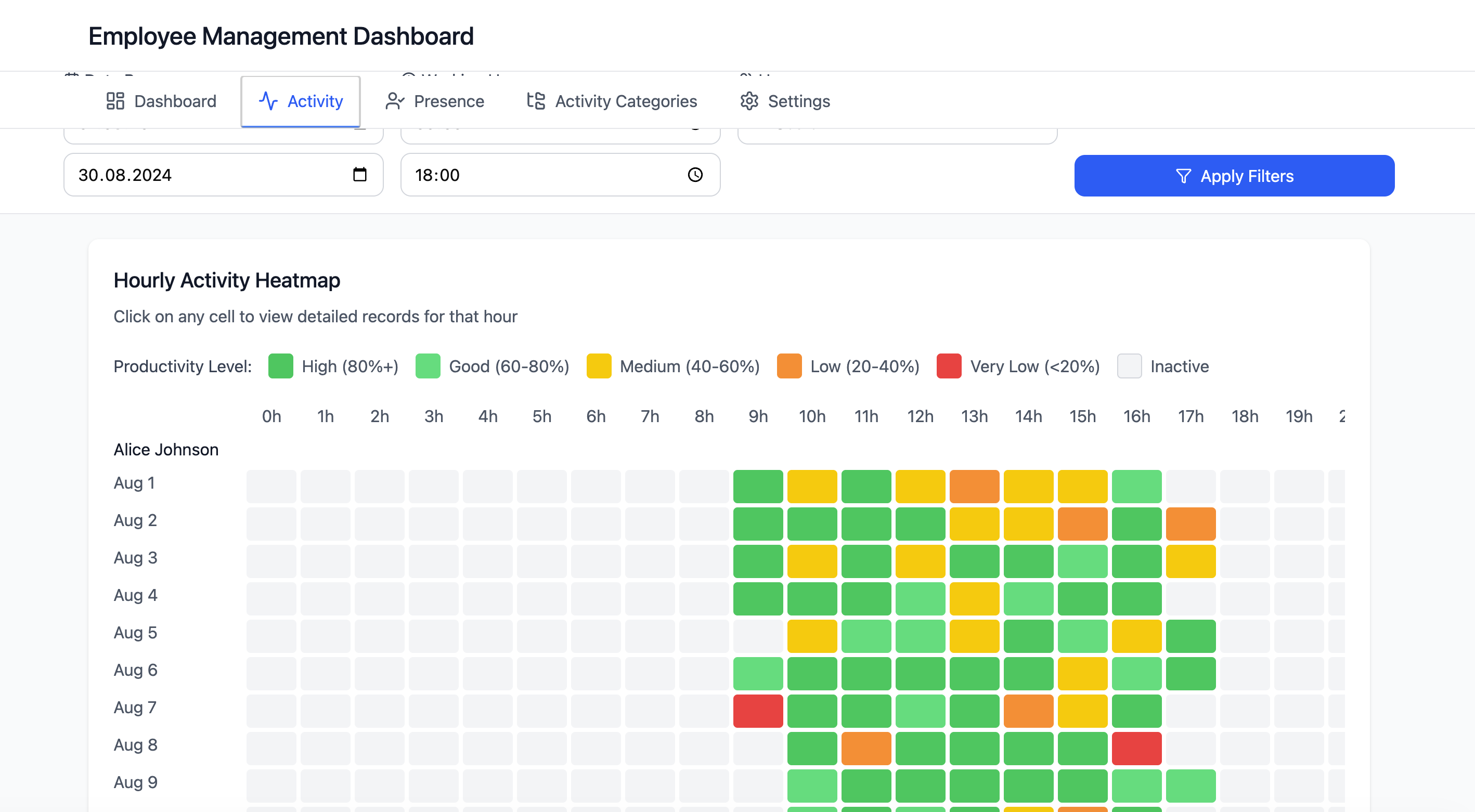
Task: Click the calendar icon in the date field
Action: pyautogui.click(x=360, y=175)
